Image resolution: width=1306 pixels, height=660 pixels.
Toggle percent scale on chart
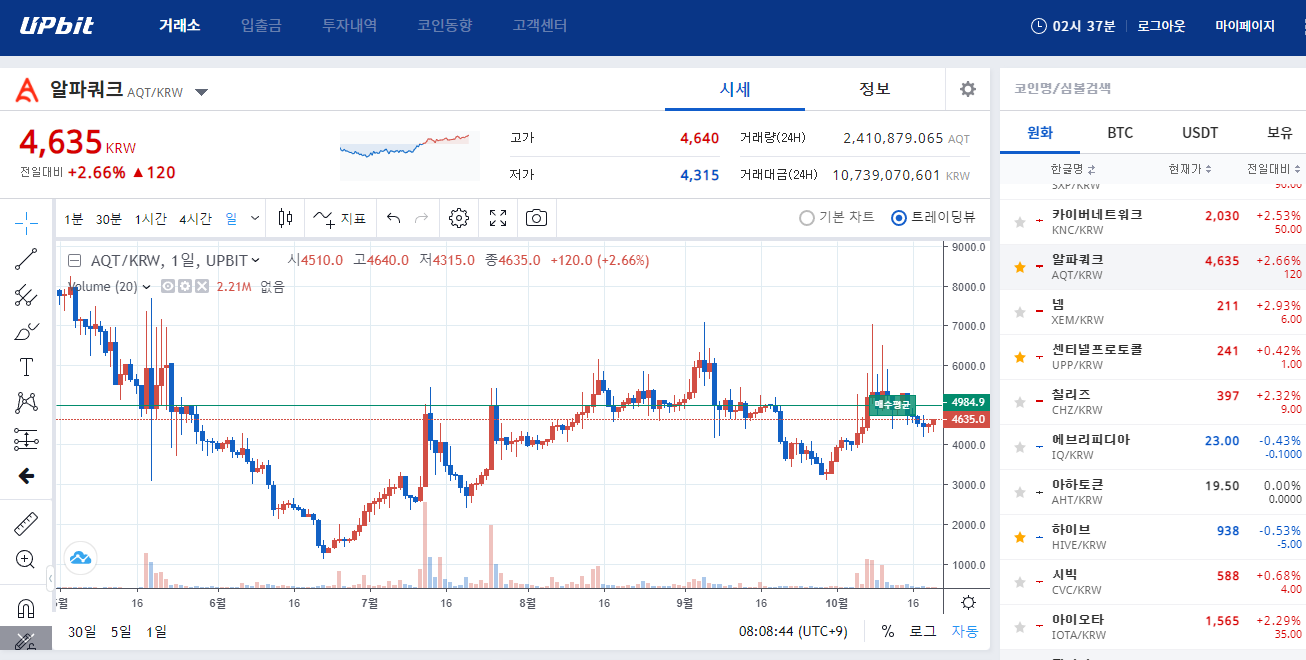pyautogui.click(x=888, y=631)
